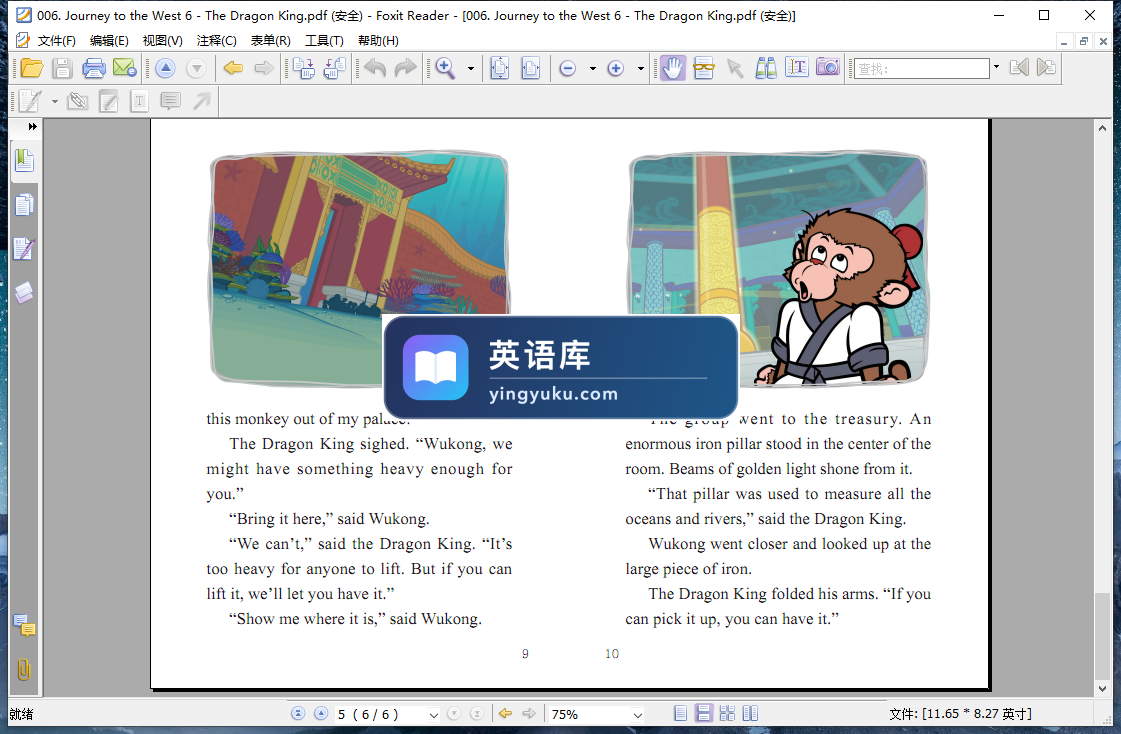Open the 帮助(H) menu
The image size is (1121, 734).
378,41
